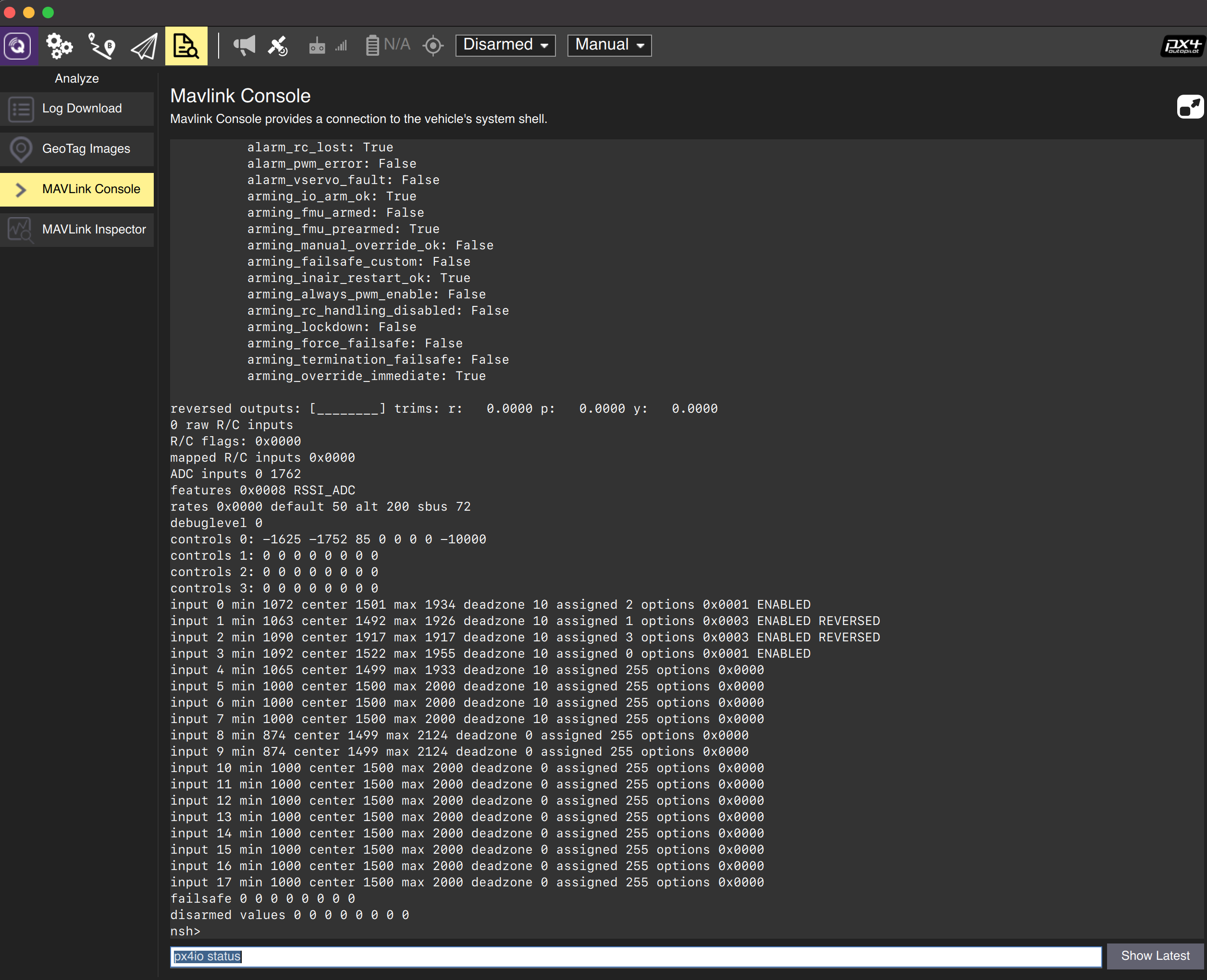Show RC controller signal icon
Screen dimensions: 1207x980
point(317,46)
